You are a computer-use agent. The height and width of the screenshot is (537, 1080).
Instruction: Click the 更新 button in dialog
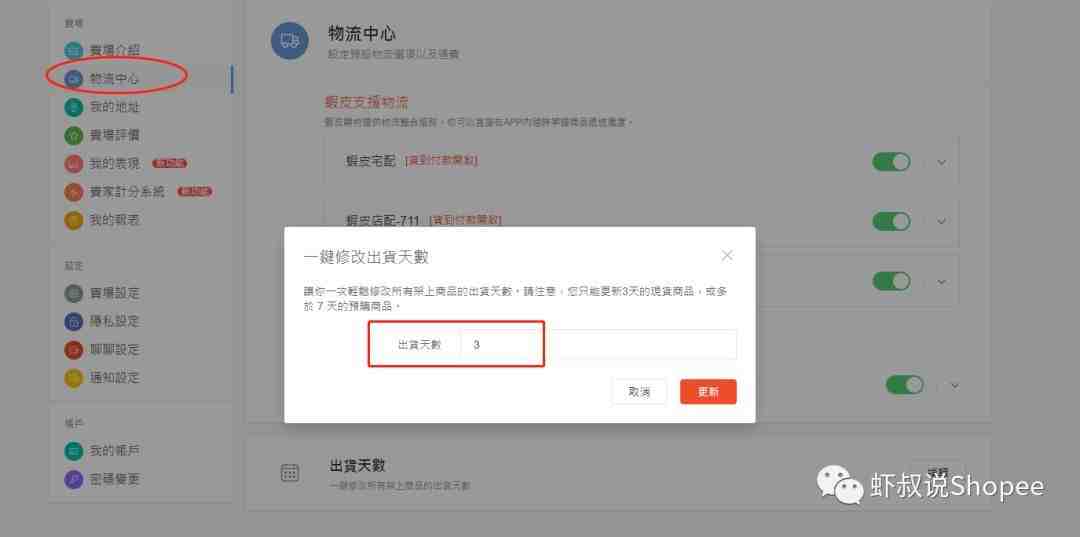(x=708, y=392)
